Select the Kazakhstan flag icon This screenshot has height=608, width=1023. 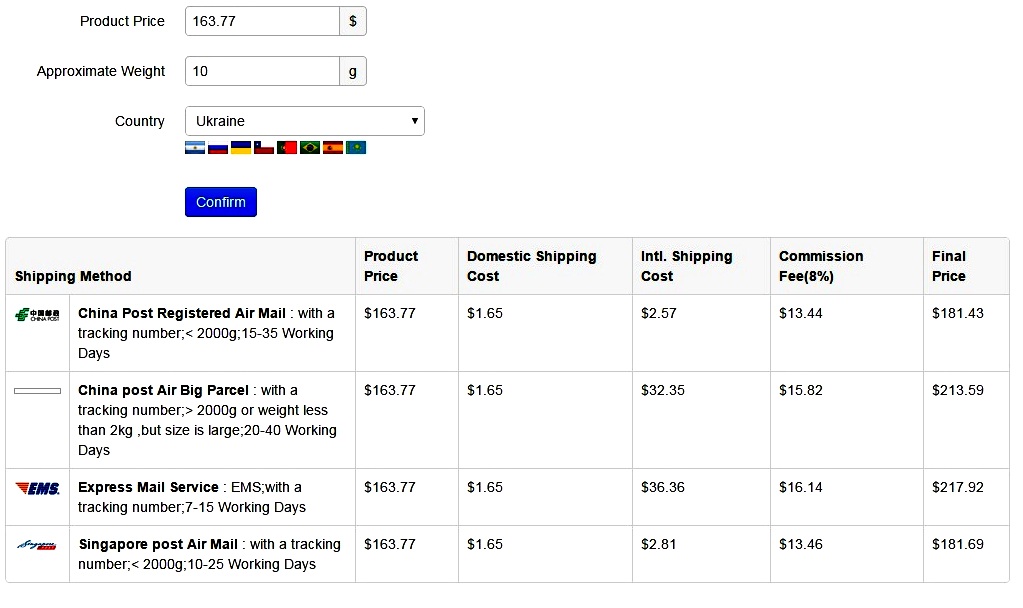pos(356,148)
